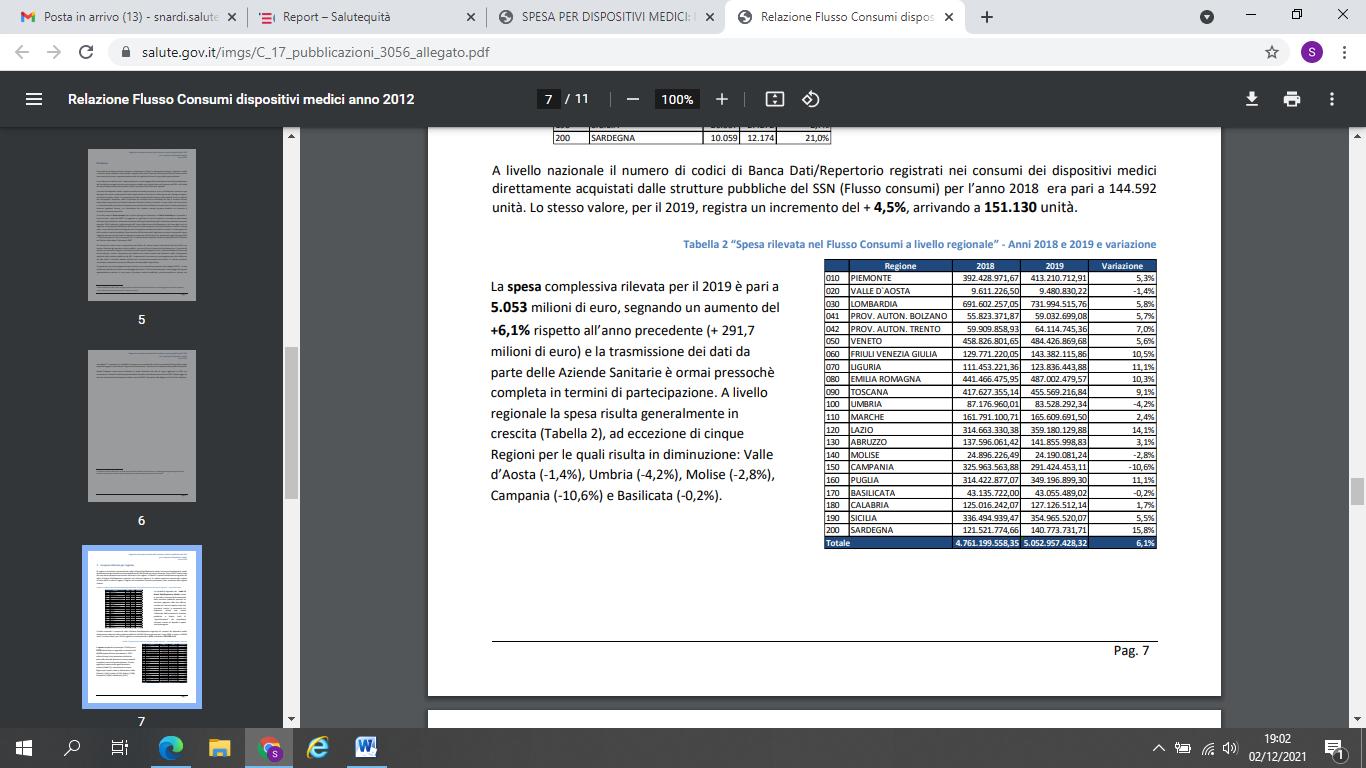
Task: Click the Tabella 2 caption text
Action: pos(919,244)
